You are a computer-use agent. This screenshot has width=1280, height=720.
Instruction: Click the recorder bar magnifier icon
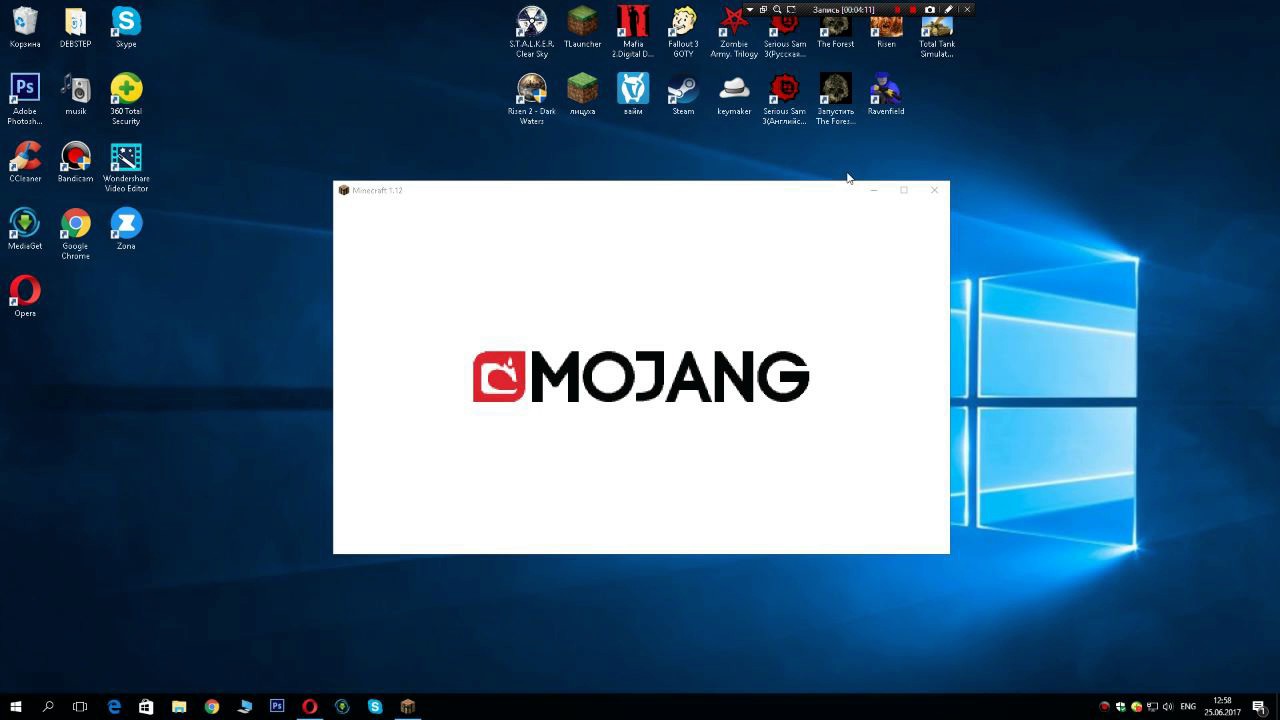coord(777,10)
